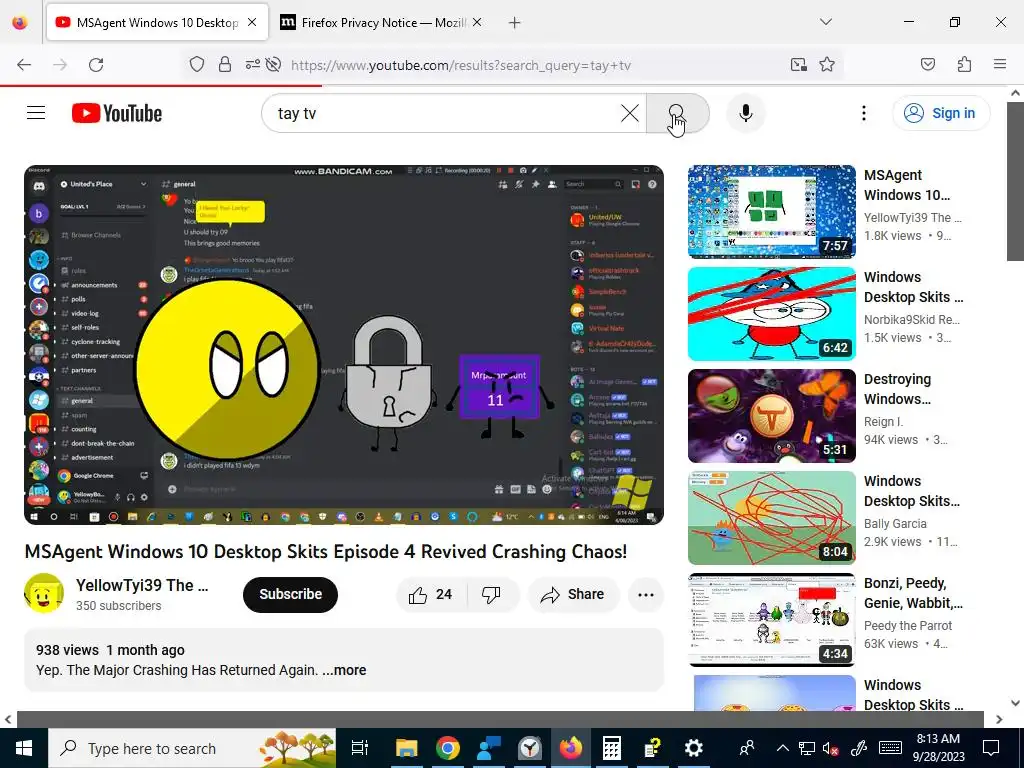Screen dimensions: 1024x768
Task: Open the Peedy the Parrot channel name
Action: pyautogui.click(x=908, y=626)
